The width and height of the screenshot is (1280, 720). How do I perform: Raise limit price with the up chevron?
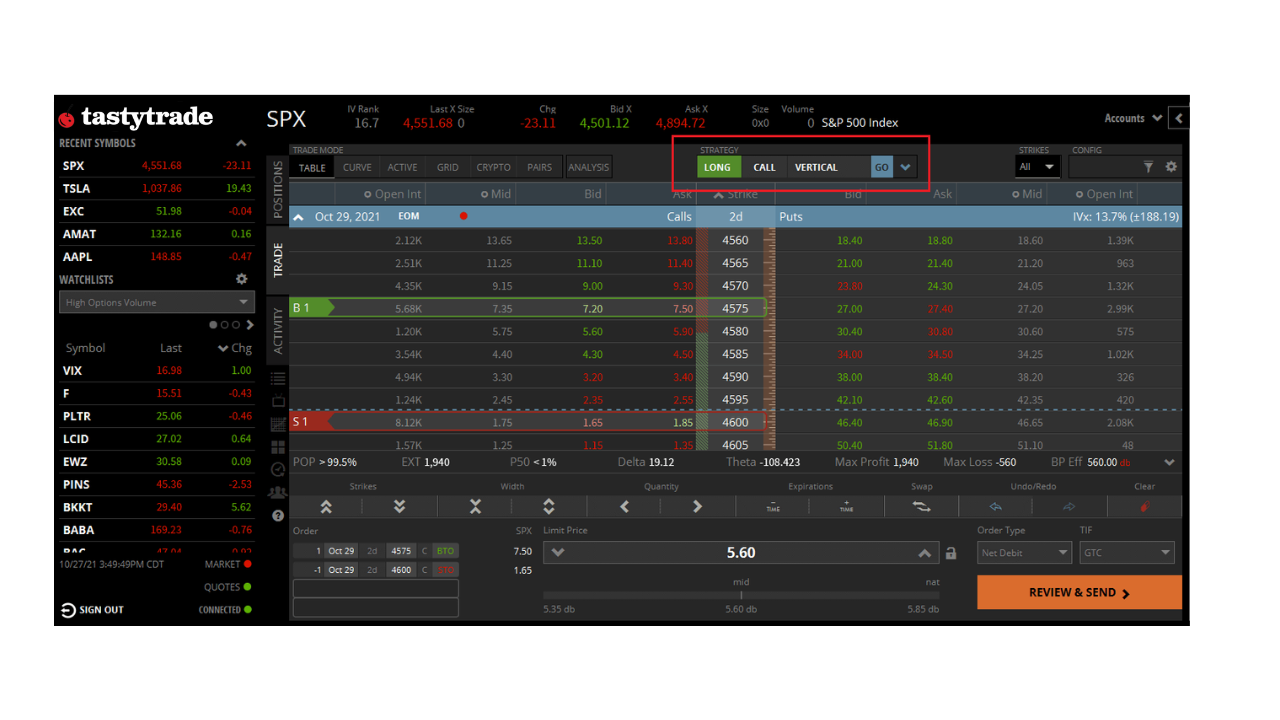pyautogui.click(x=925, y=553)
